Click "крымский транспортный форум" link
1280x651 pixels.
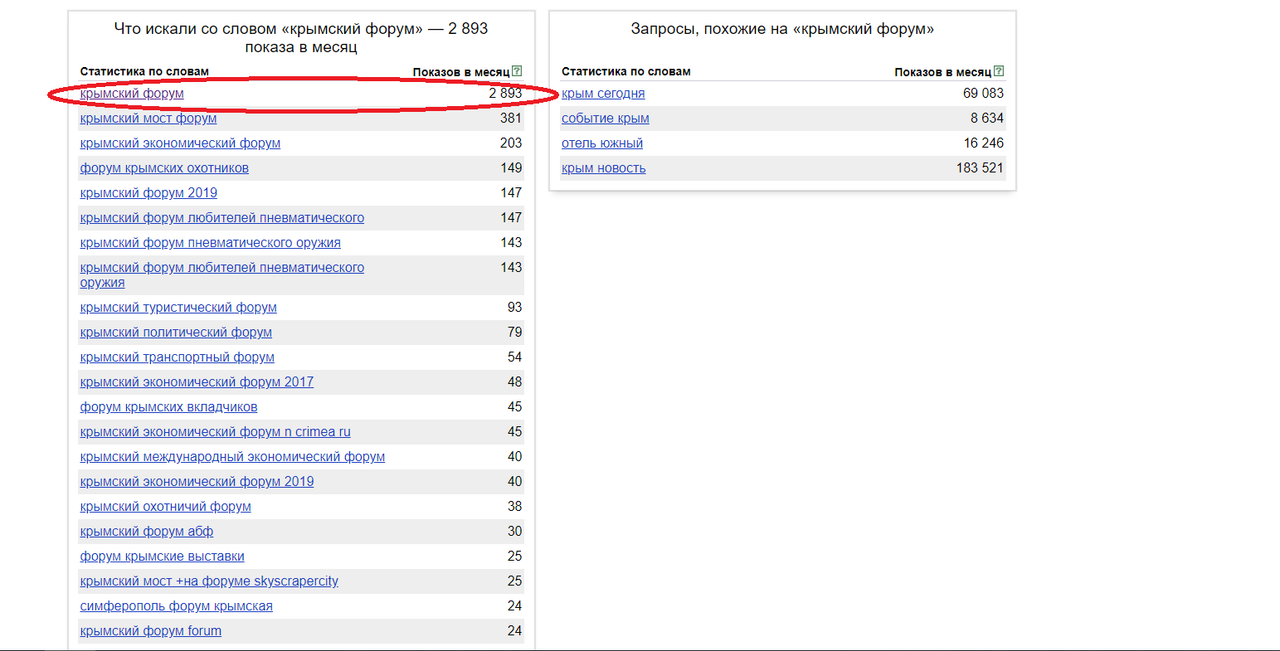177,357
